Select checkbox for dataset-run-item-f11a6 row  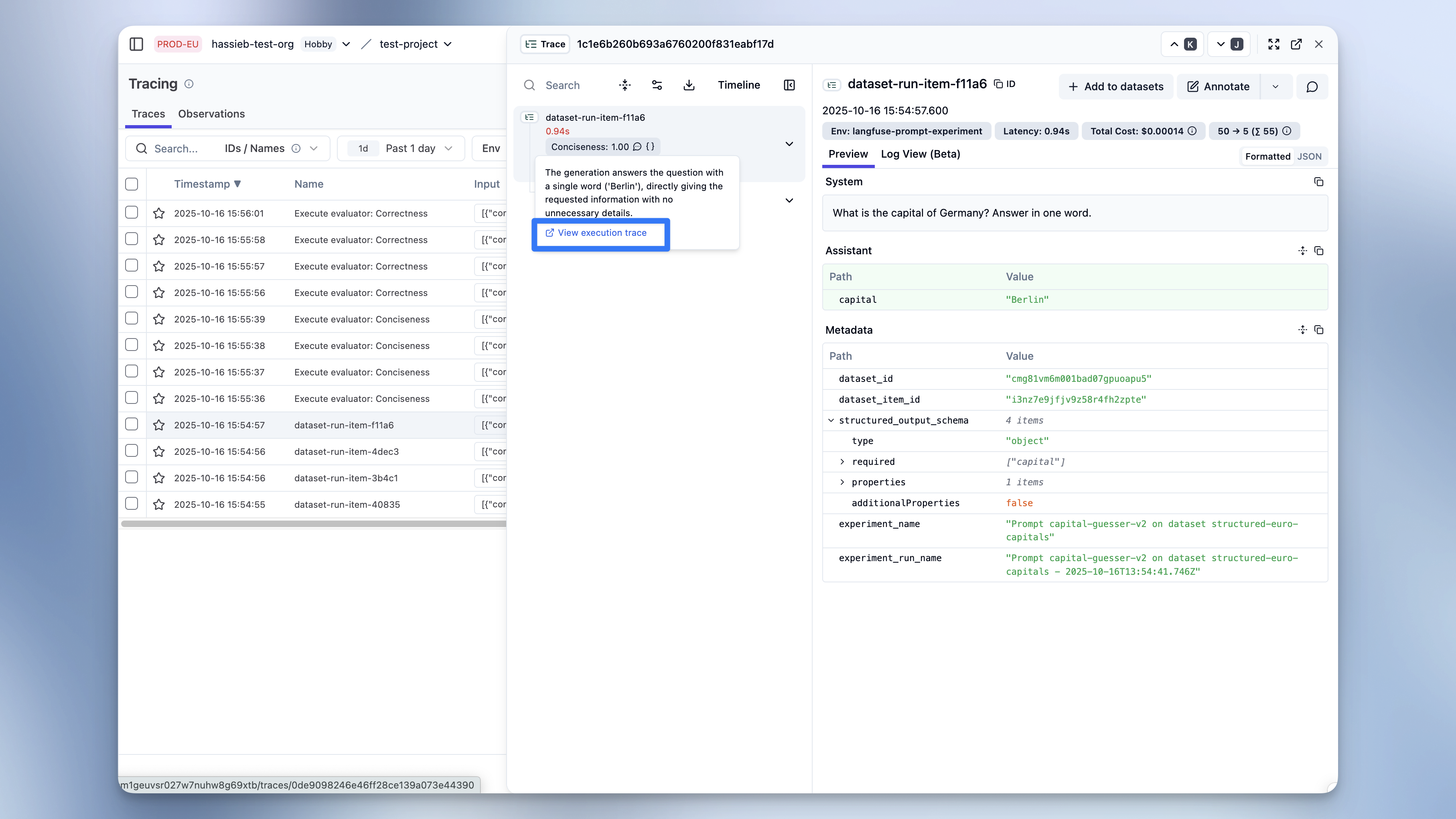tap(132, 424)
